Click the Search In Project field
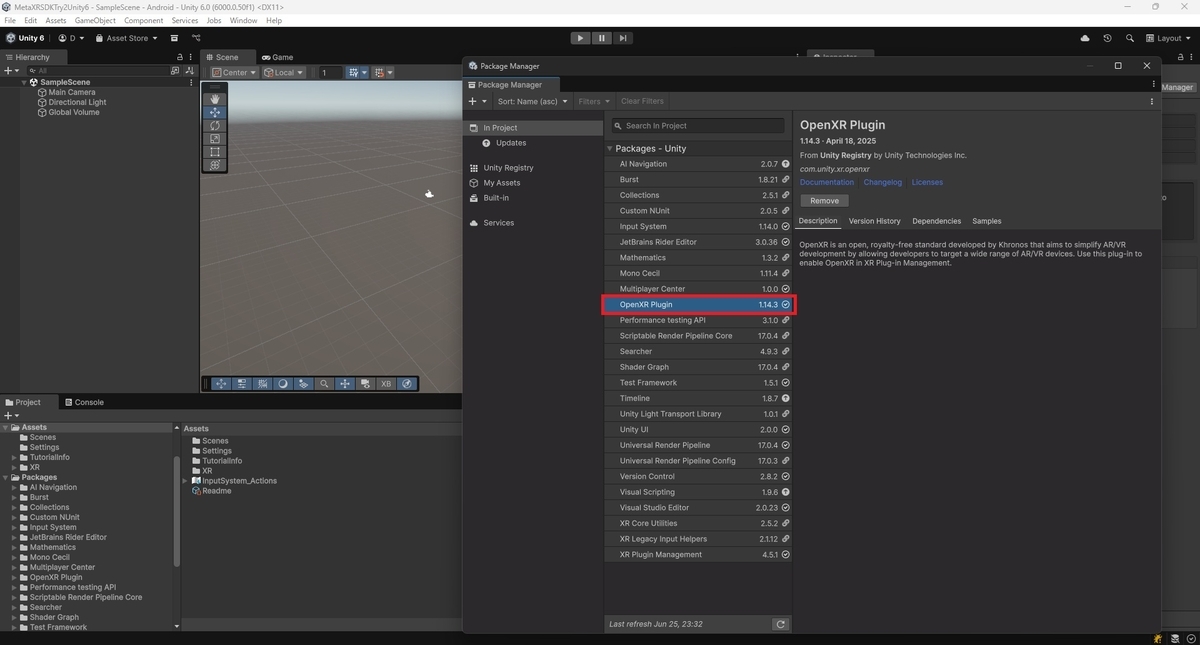 pos(698,125)
